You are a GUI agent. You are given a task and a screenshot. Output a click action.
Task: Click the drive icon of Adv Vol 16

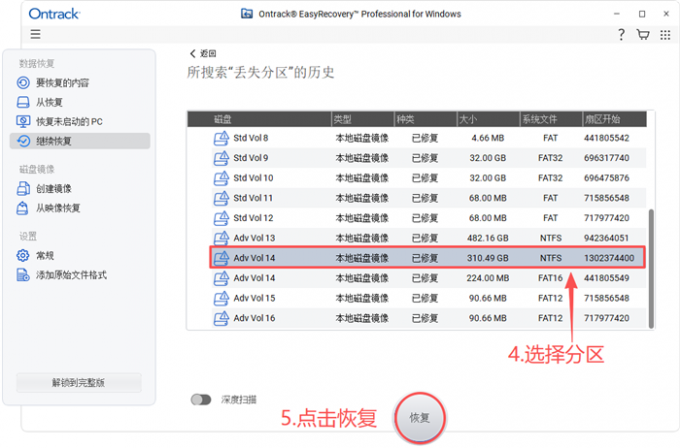pos(221,318)
